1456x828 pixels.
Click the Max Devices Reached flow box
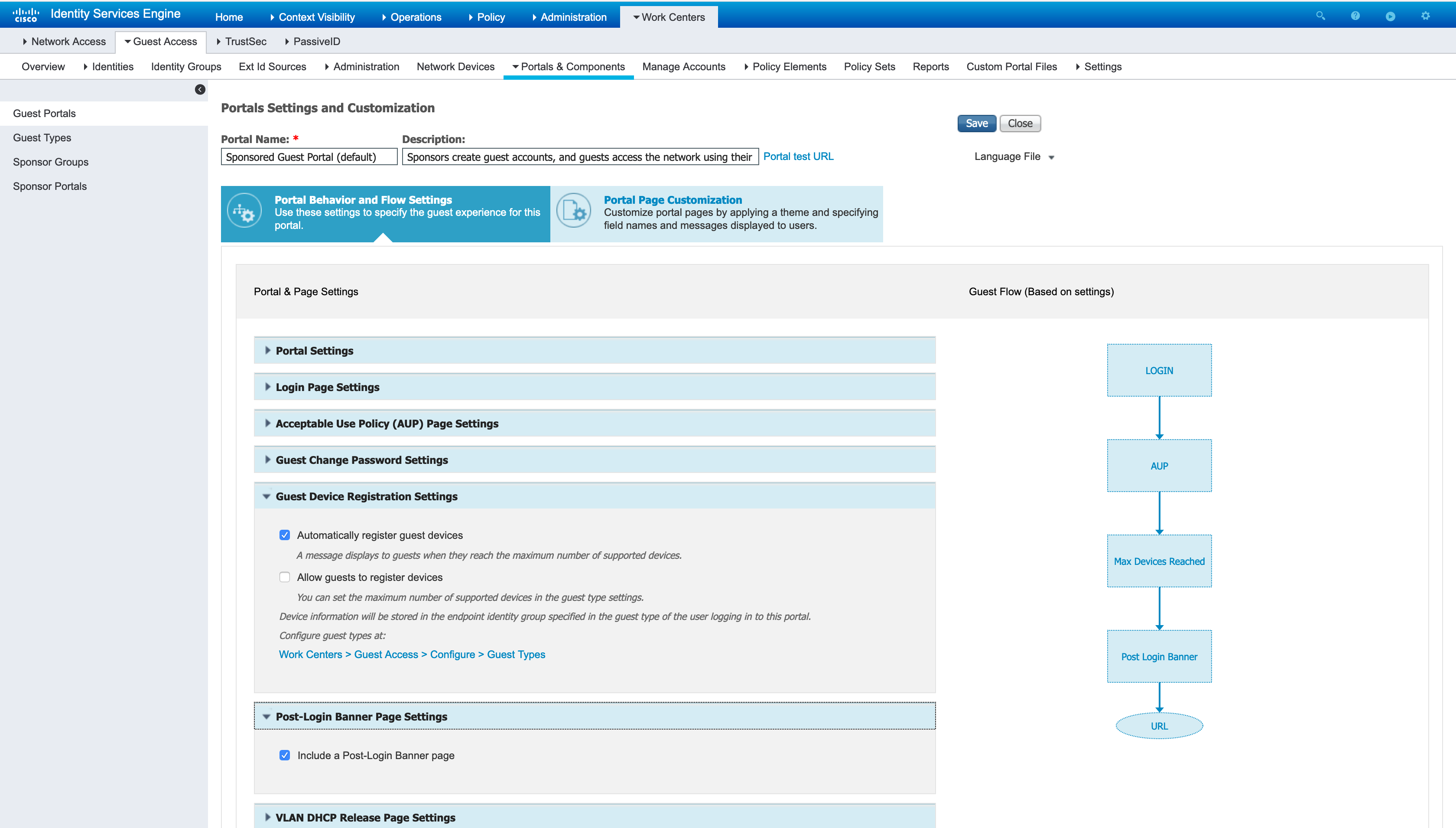tap(1159, 561)
